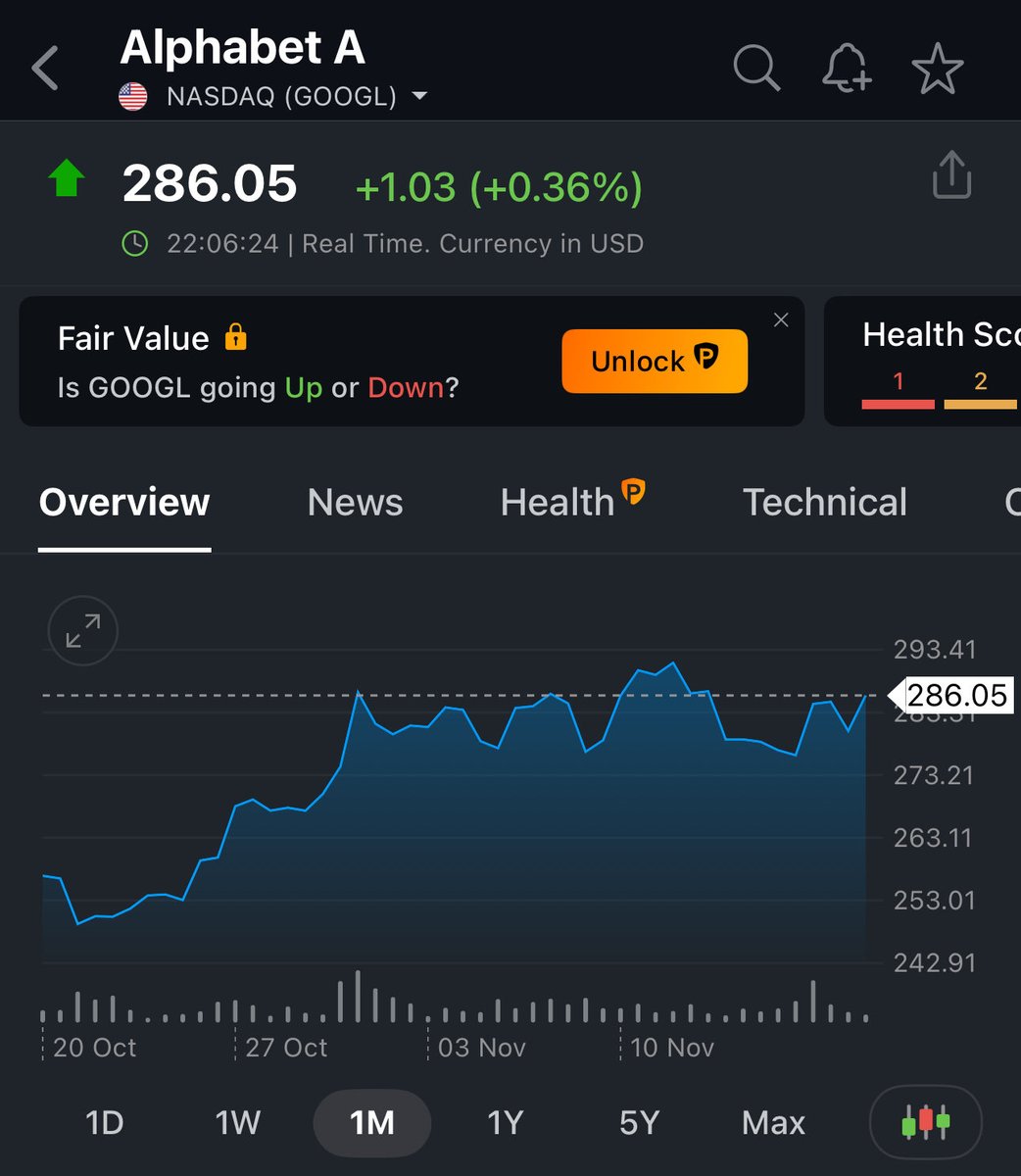Select the 1Y time range
The image size is (1021, 1176).
[x=505, y=1123]
